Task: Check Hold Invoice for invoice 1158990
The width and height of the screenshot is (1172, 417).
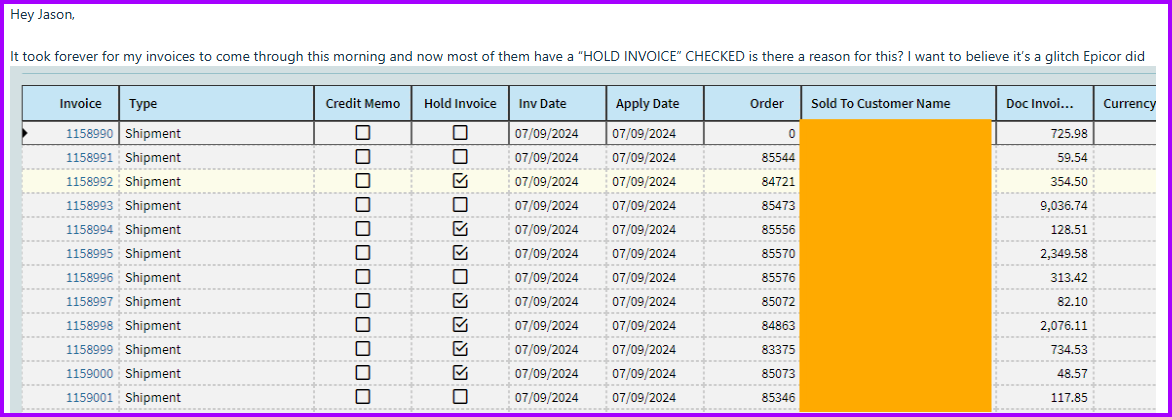Action: click(x=460, y=133)
